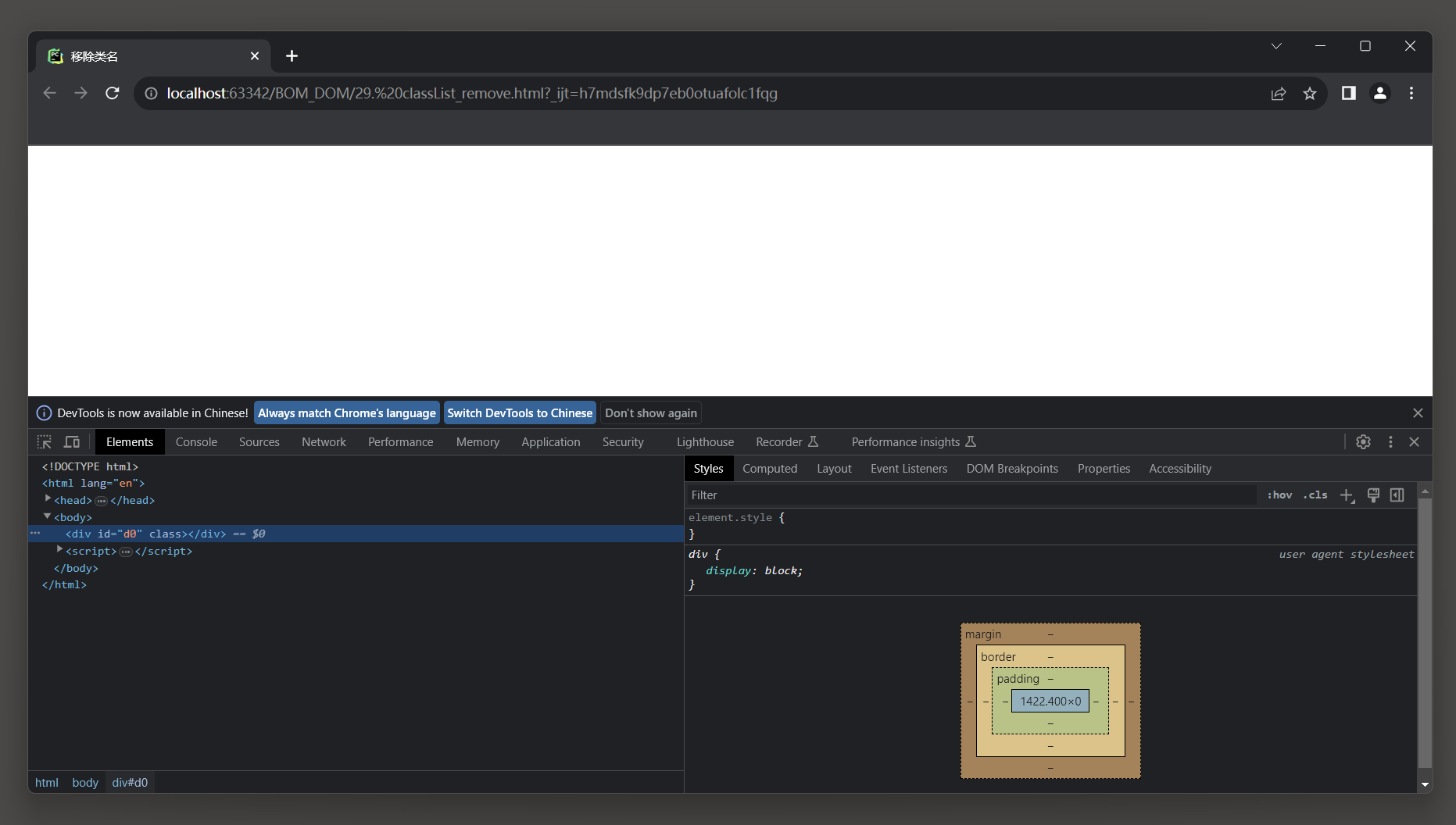Select the closing </body> tag line

(76, 568)
